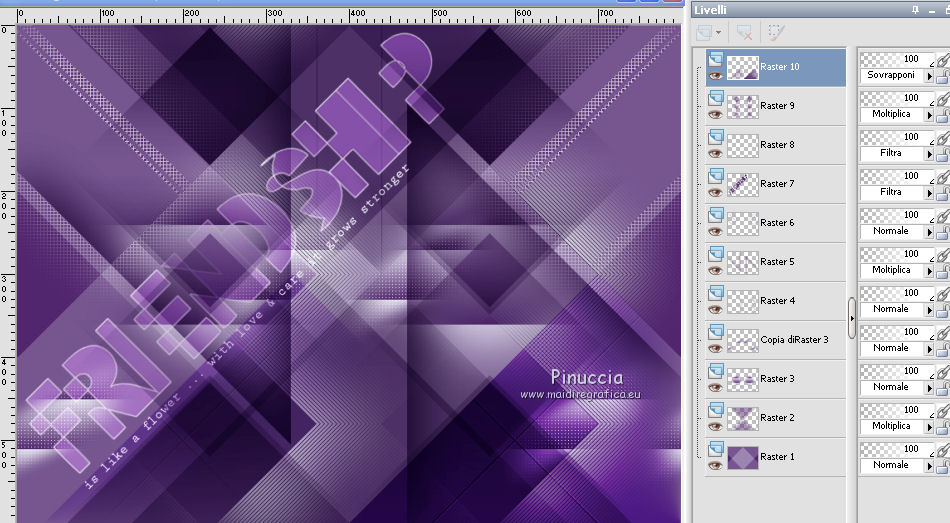The width and height of the screenshot is (950, 523).
Task: Select the layer named Raster 2
Action: tap(777, 418)
